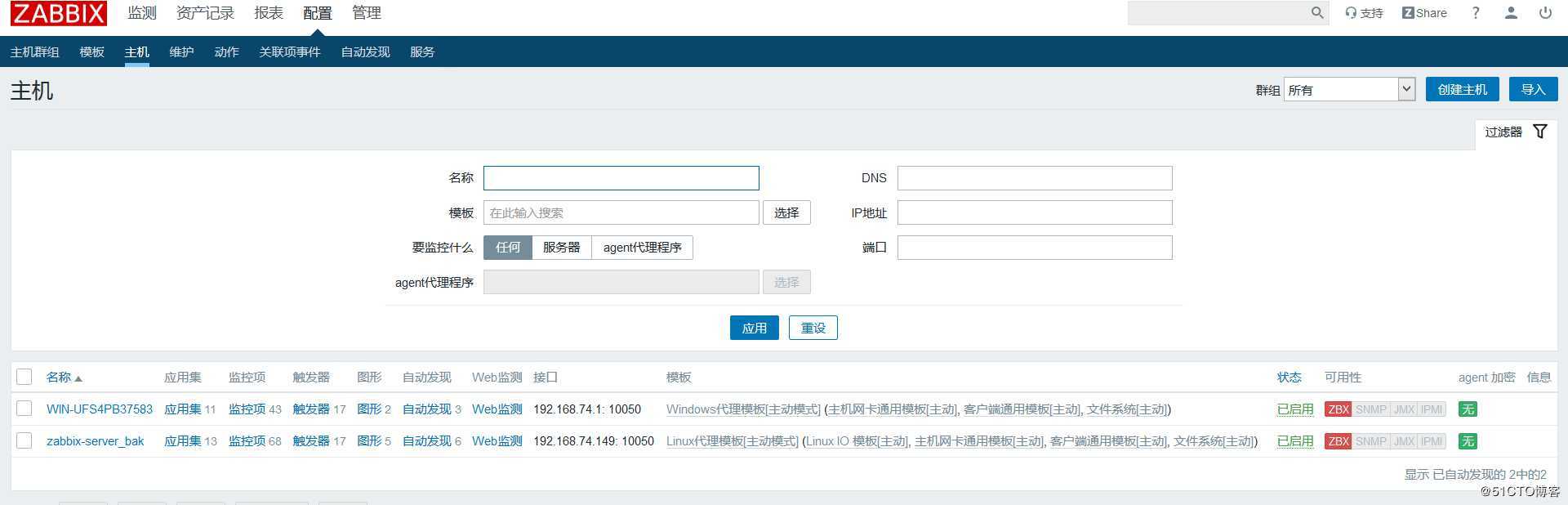Open 自动发现 3 for WIN-UFS4PB37583
Screen dimensions: 1568x505
[427, 409]
